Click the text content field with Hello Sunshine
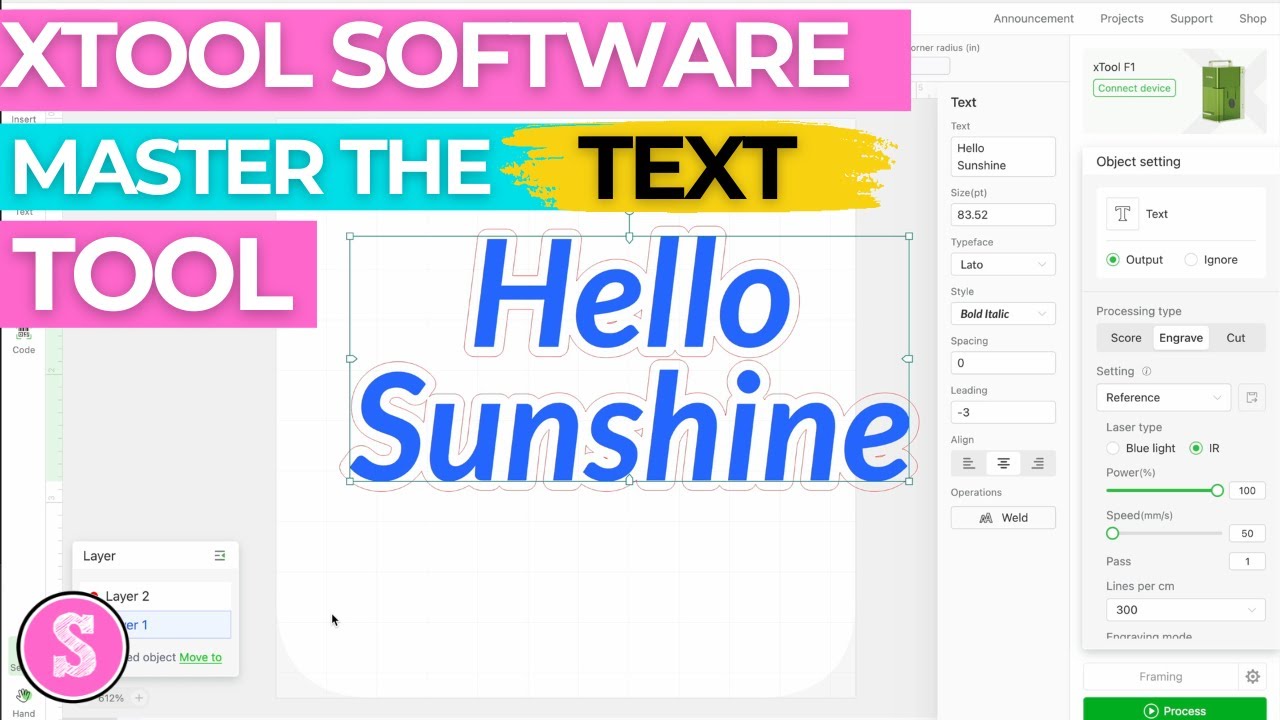The height and width of the screenshot is (720, 1280). tap(1003, 157)
